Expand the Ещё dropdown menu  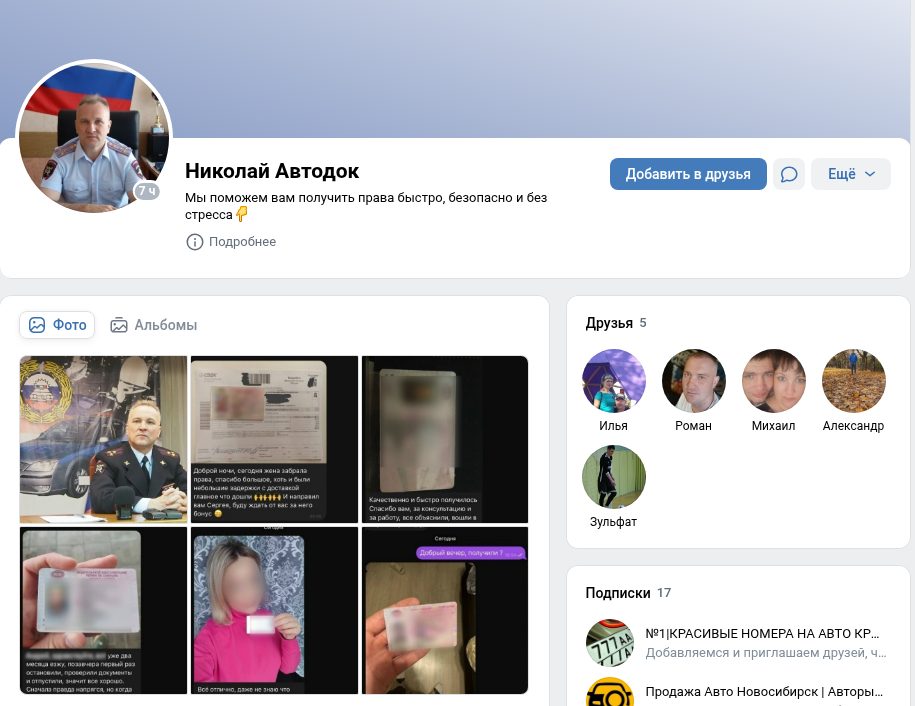(x=851, y=174)
